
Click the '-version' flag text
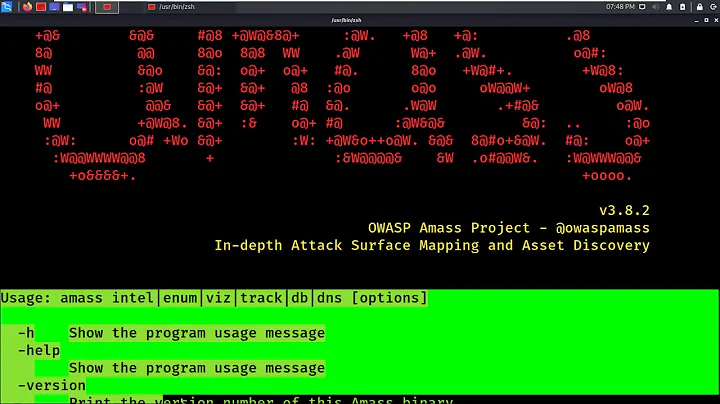(52, 385)
